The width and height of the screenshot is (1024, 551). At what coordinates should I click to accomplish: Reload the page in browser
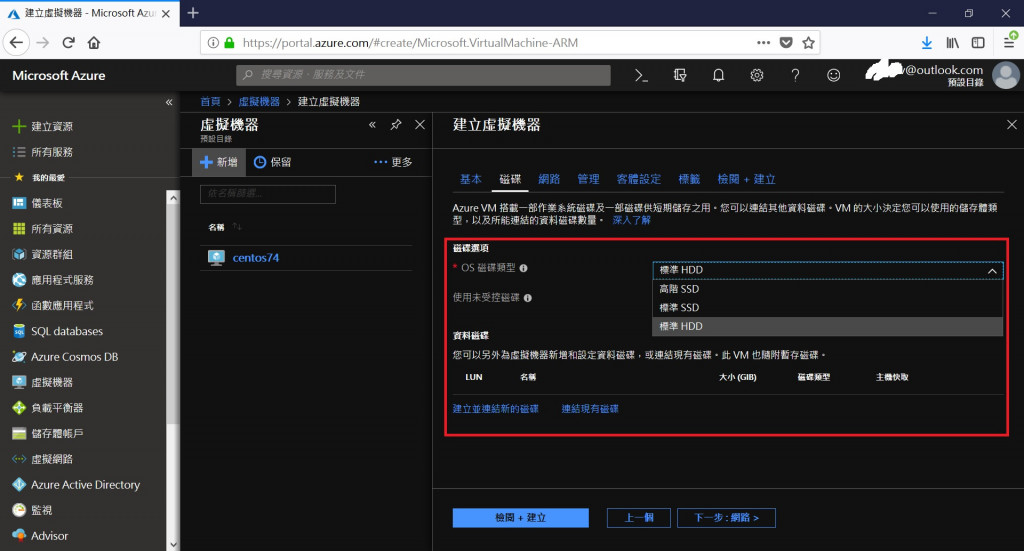click(x=68, y=43)
